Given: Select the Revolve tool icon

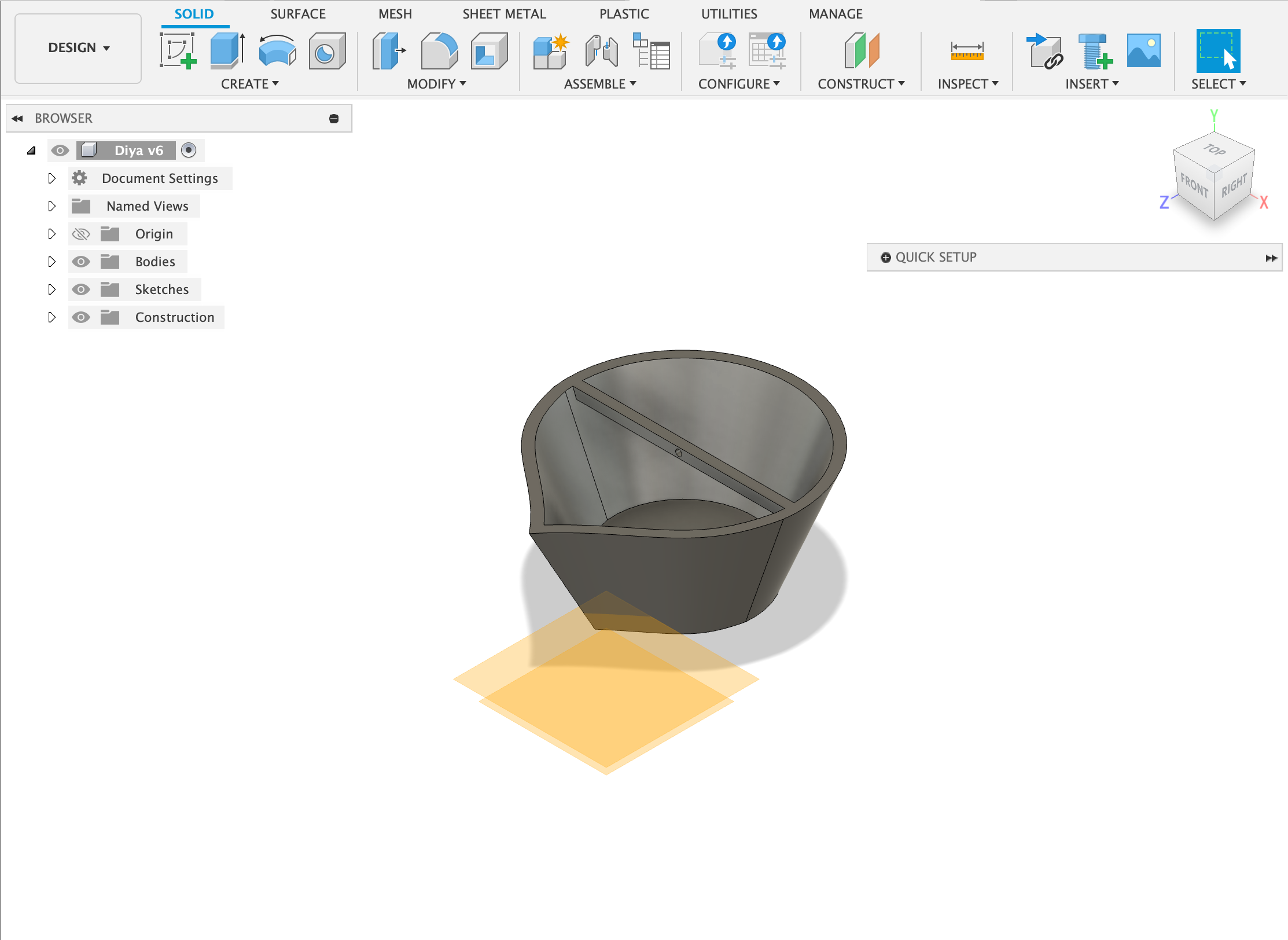Looking at the screenshot, I should [x=277, y=50].
